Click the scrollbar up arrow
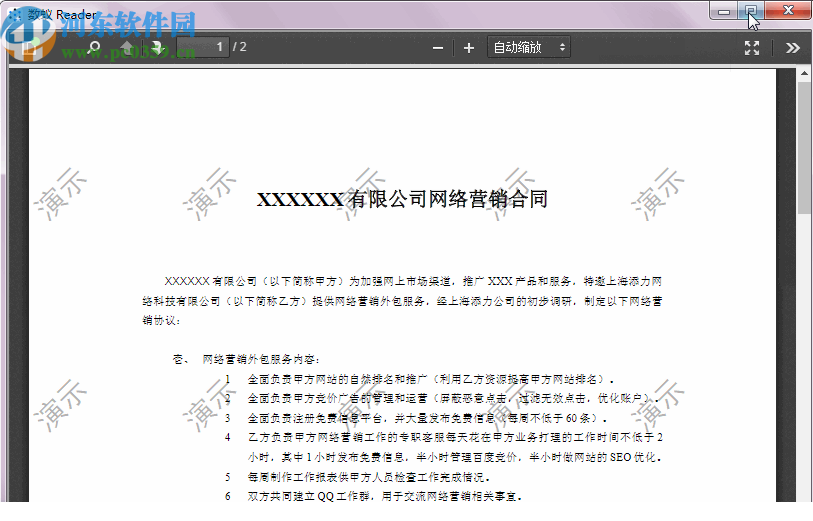Image resolution: width=813 pixels, height=521 pixels. click(x=804, y=74)
